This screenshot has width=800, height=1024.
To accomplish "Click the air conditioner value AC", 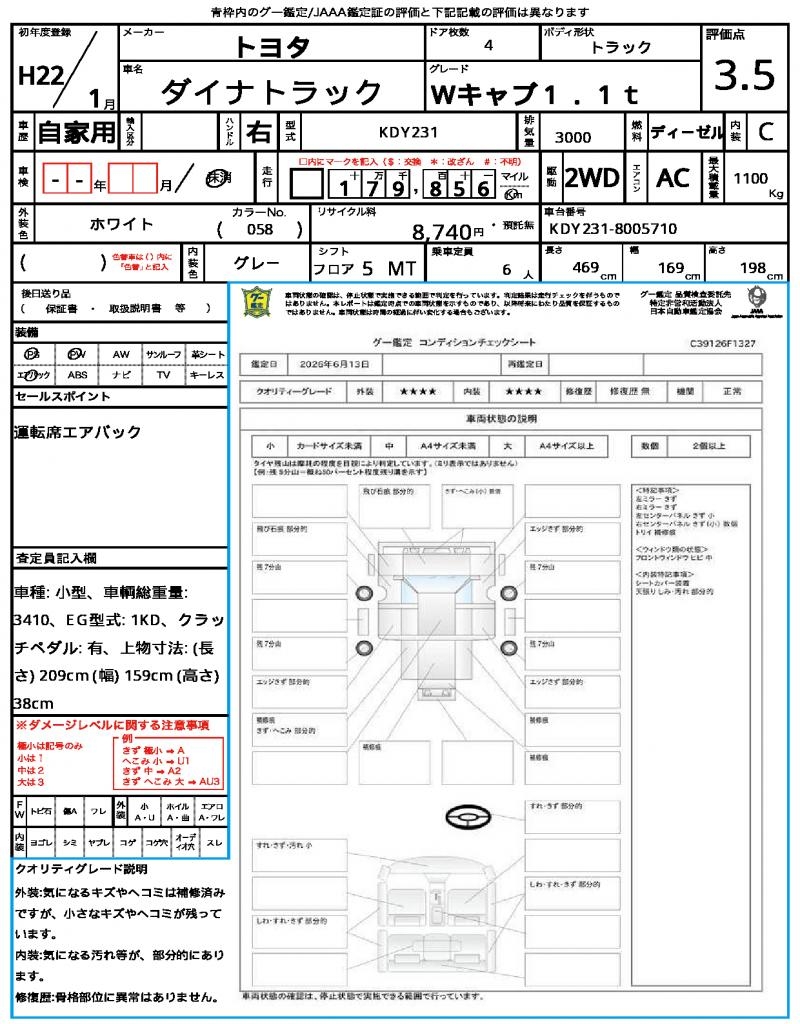I will click(673, 178).
